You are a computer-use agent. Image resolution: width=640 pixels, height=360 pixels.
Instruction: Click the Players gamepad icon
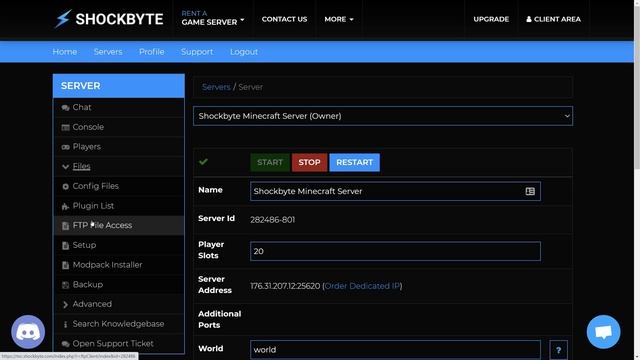(x=65, y=147)
